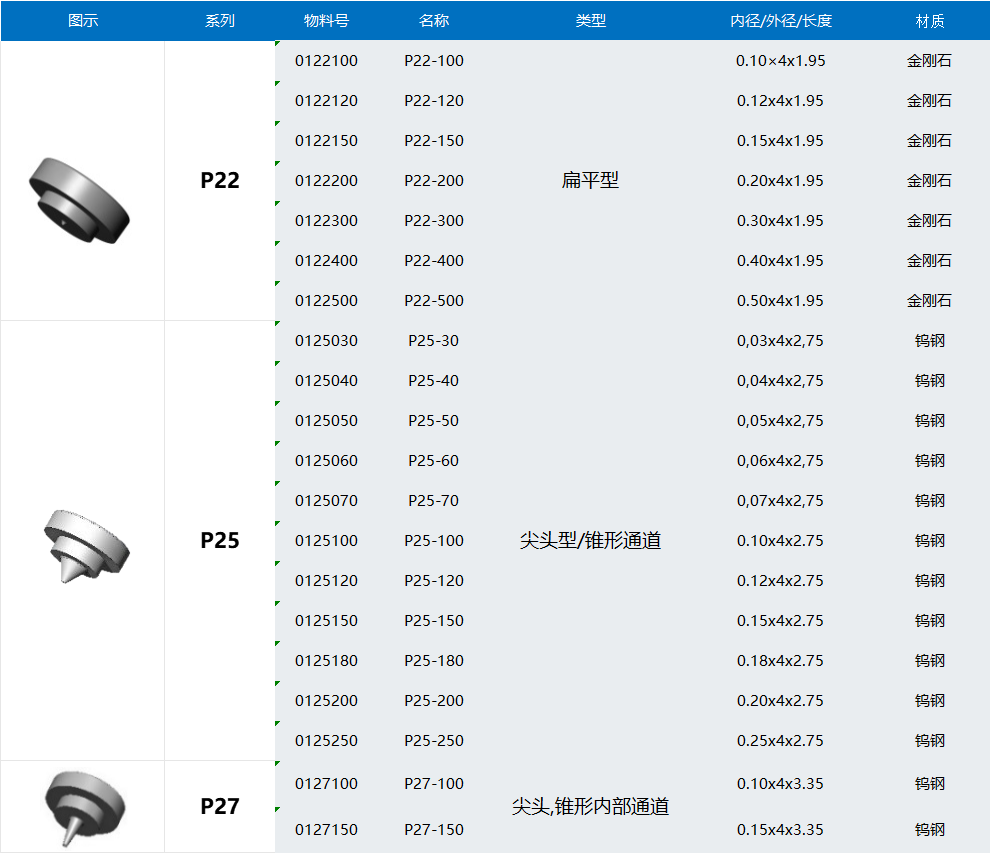Click the P25 pointed nozzle product image
This screenshot has width=990, height=854.
86,545
